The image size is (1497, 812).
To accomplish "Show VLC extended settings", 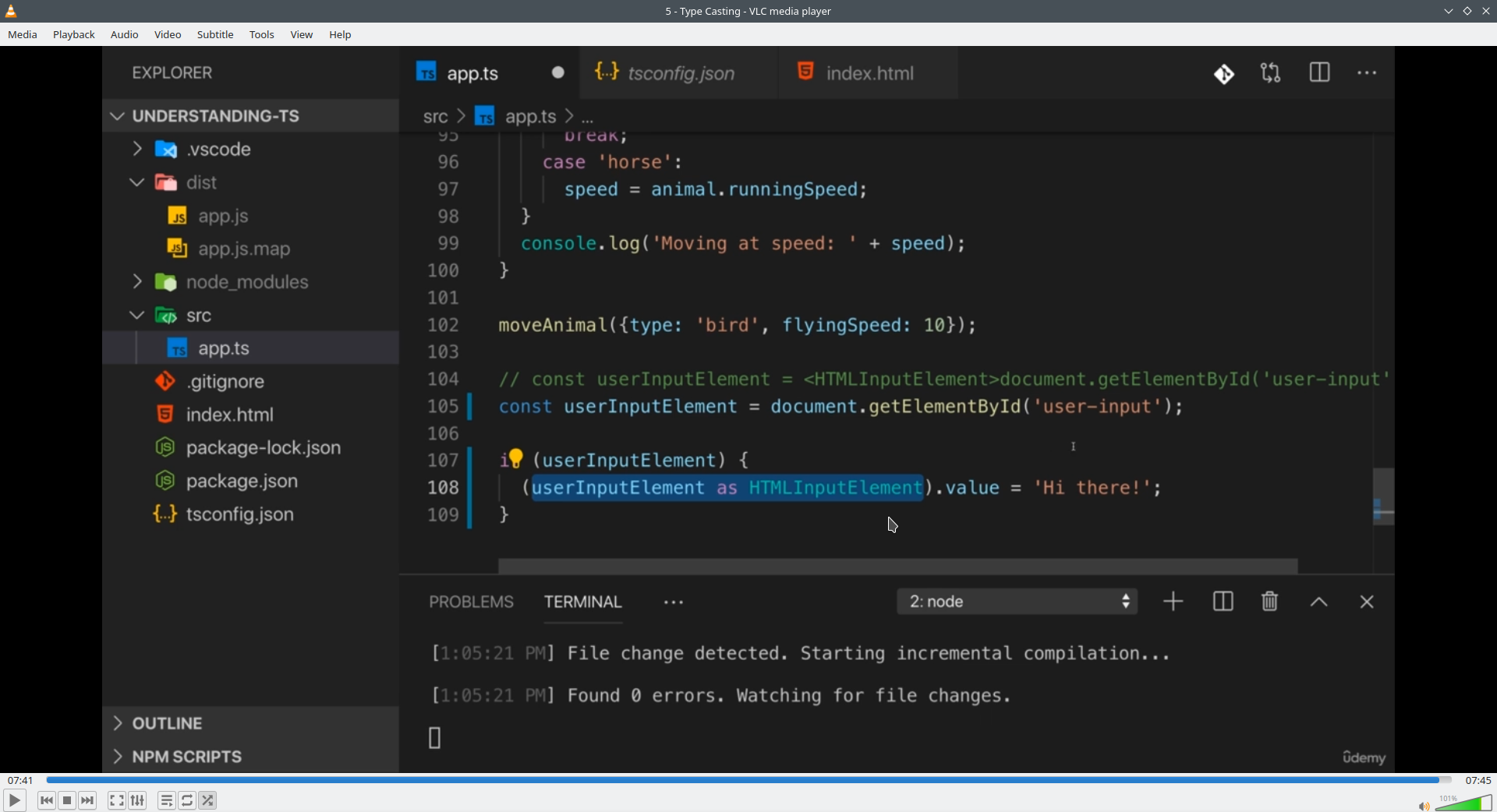I will coord(138,800).
